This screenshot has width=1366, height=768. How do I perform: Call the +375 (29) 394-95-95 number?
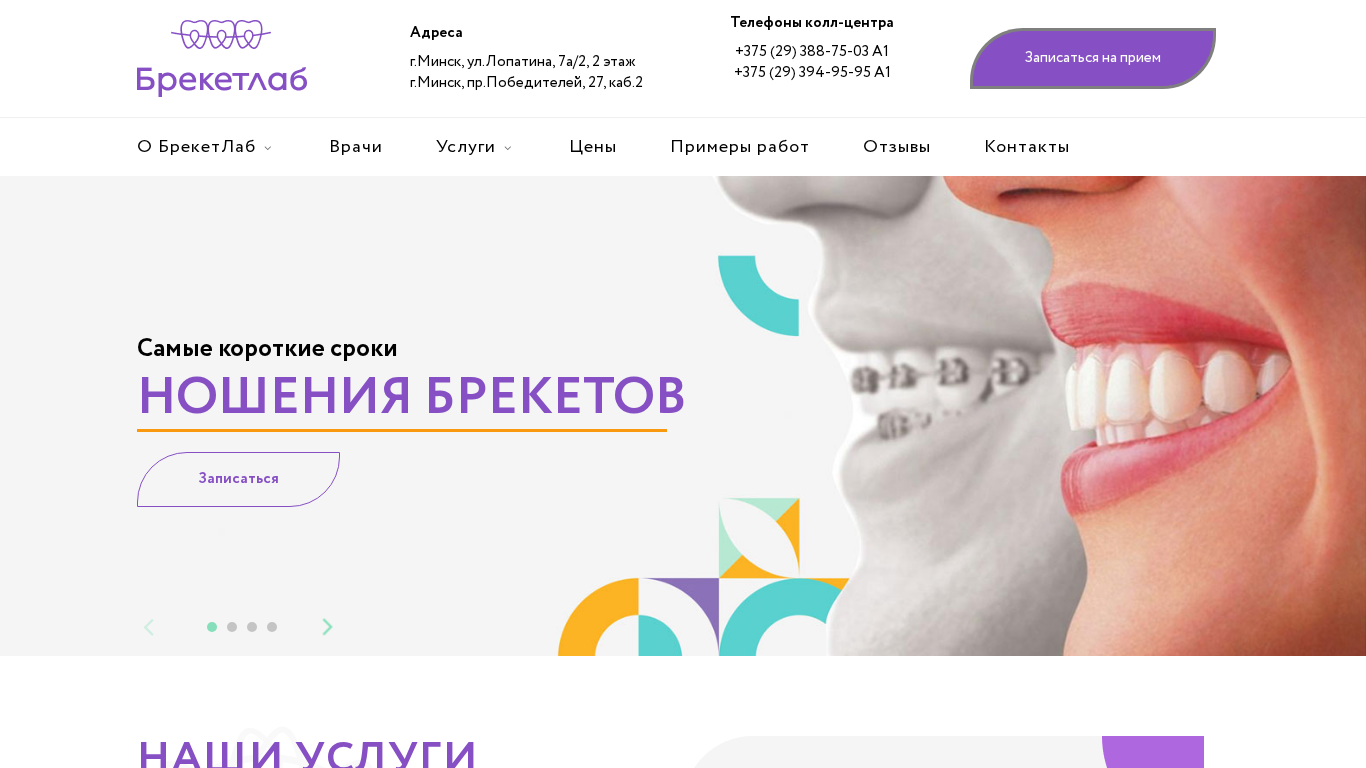812,72
